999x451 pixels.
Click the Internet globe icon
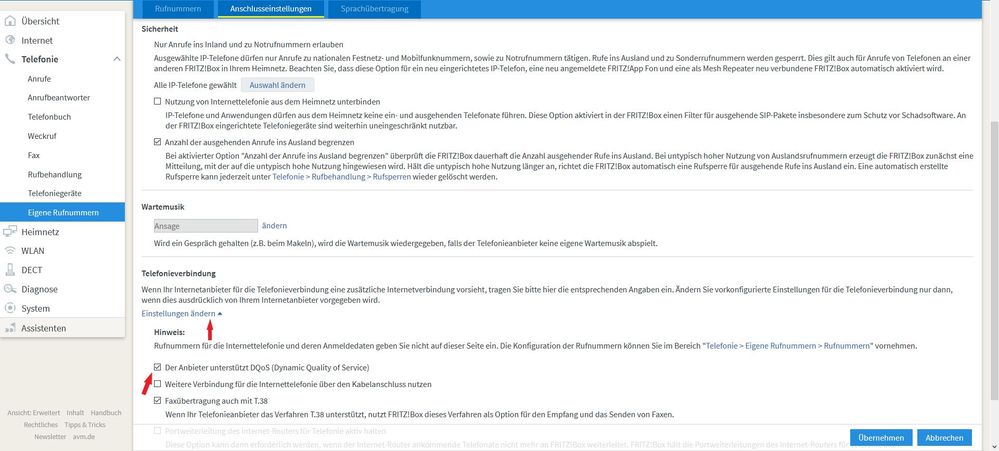click(10, 40)
